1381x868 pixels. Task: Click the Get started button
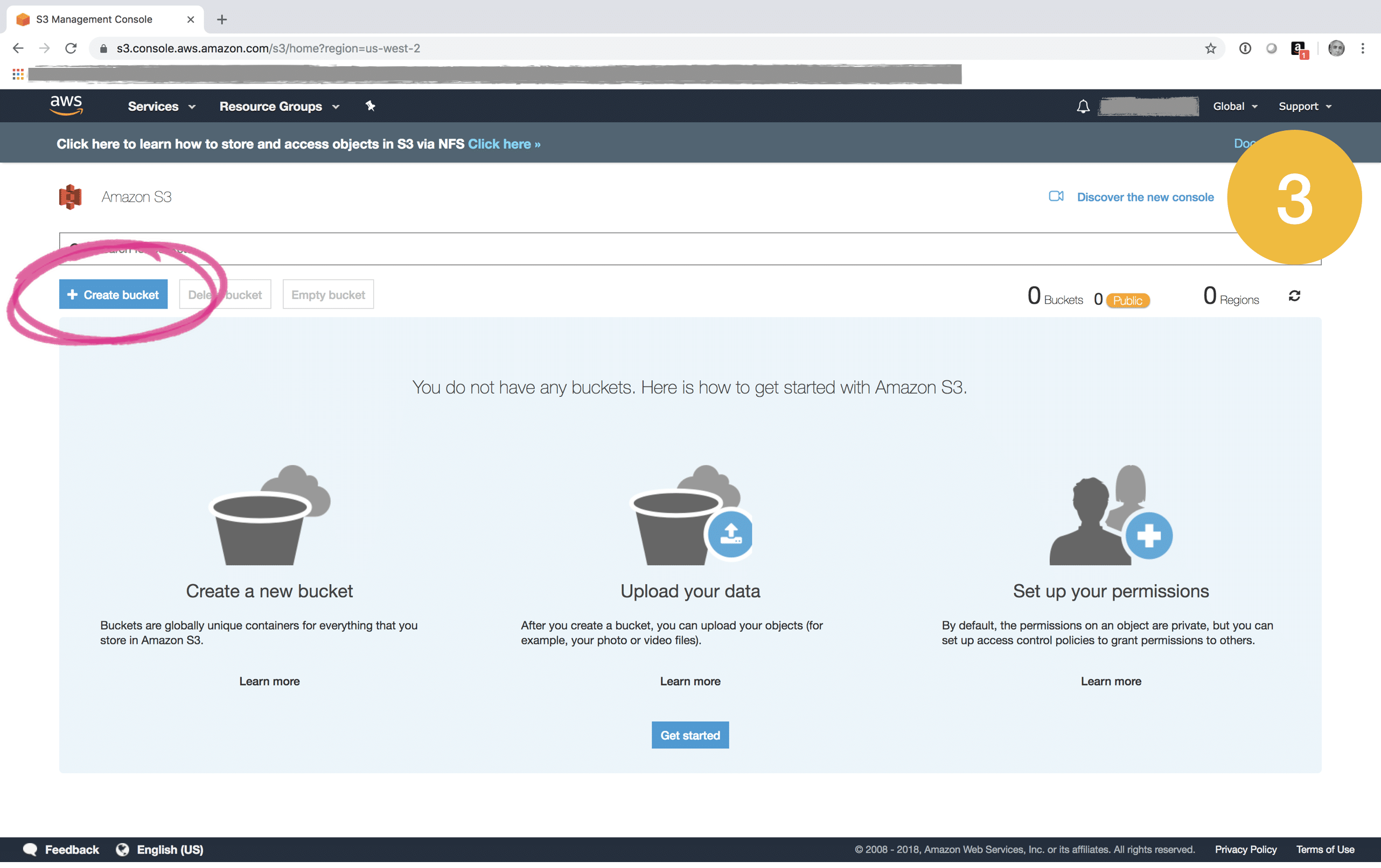pos(690,735)
